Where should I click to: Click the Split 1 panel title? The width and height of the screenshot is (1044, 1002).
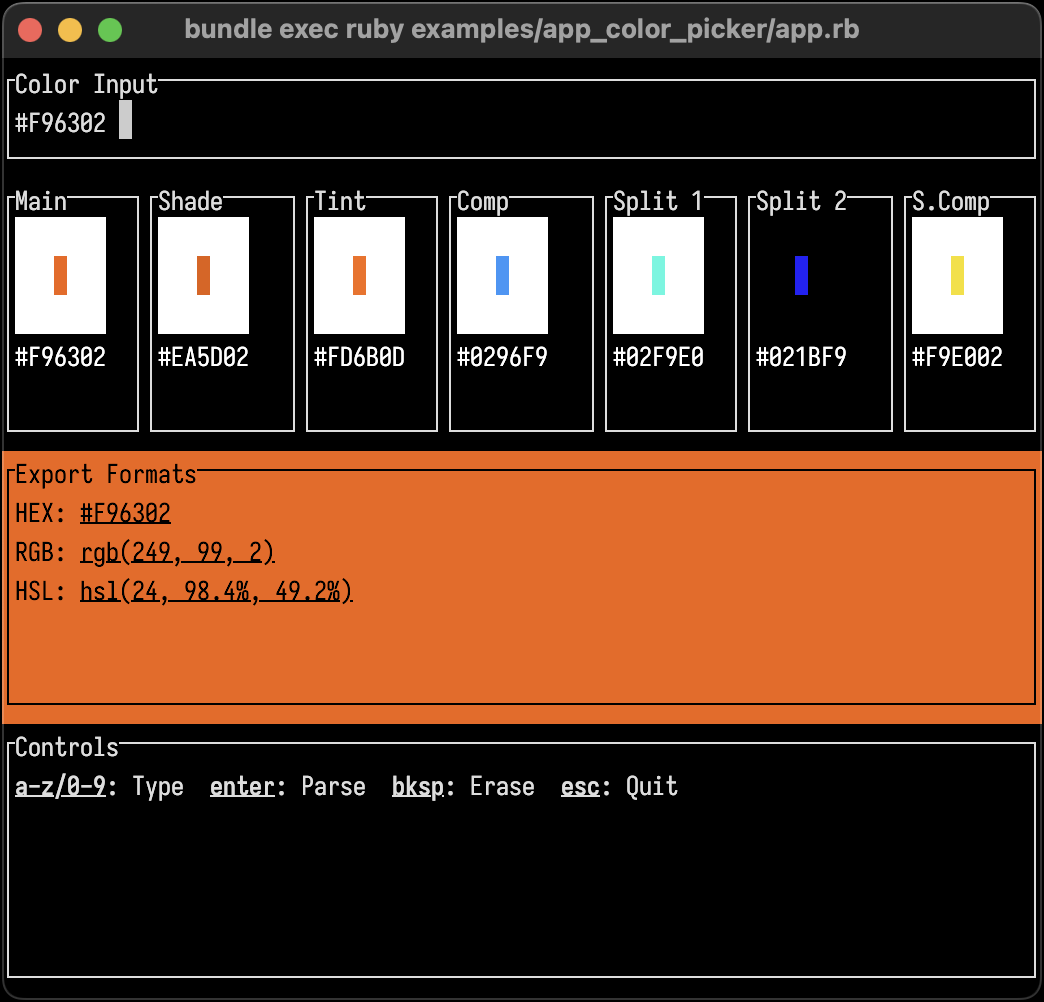pyautogui.click(x=658, y=201)
